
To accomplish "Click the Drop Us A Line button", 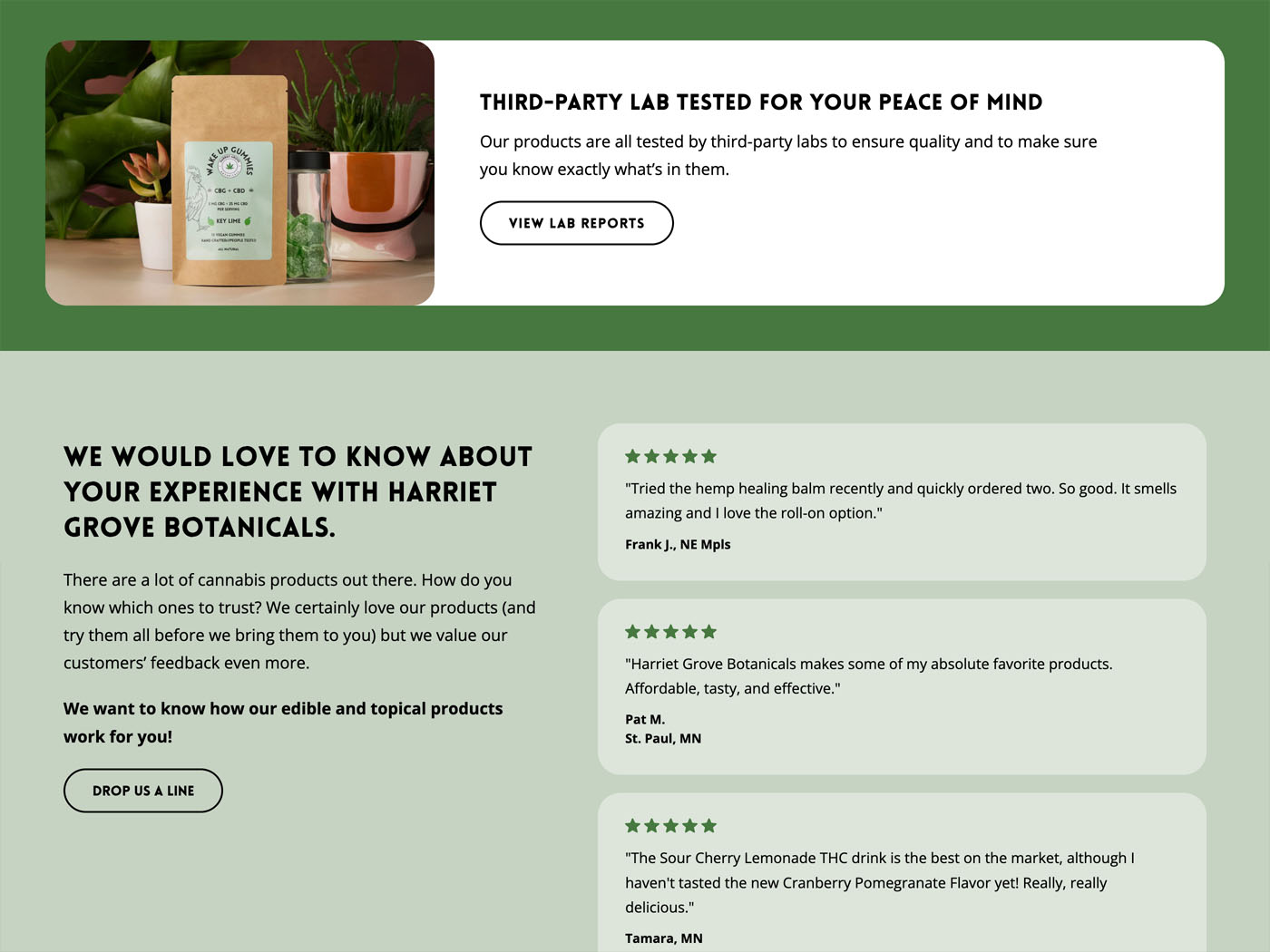I will pos(143,791).
